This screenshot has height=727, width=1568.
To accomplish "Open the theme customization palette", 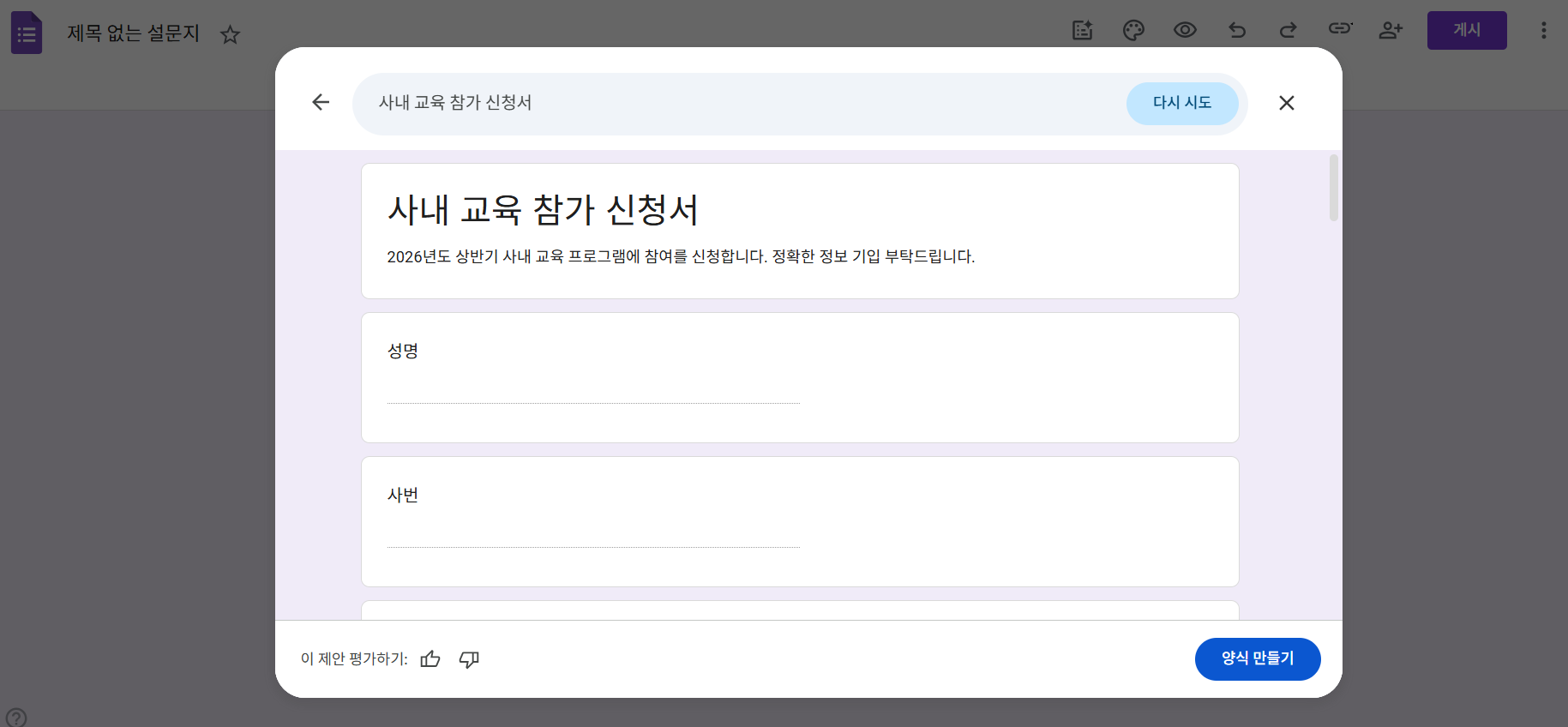I will tap(1133, 31).
